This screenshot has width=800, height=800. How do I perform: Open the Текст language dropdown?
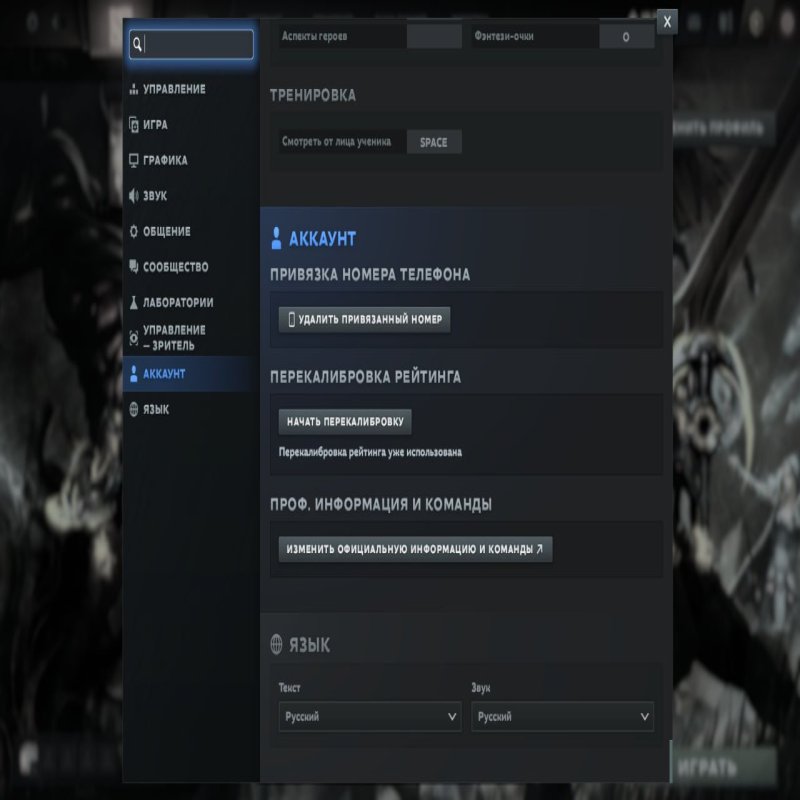370,717
